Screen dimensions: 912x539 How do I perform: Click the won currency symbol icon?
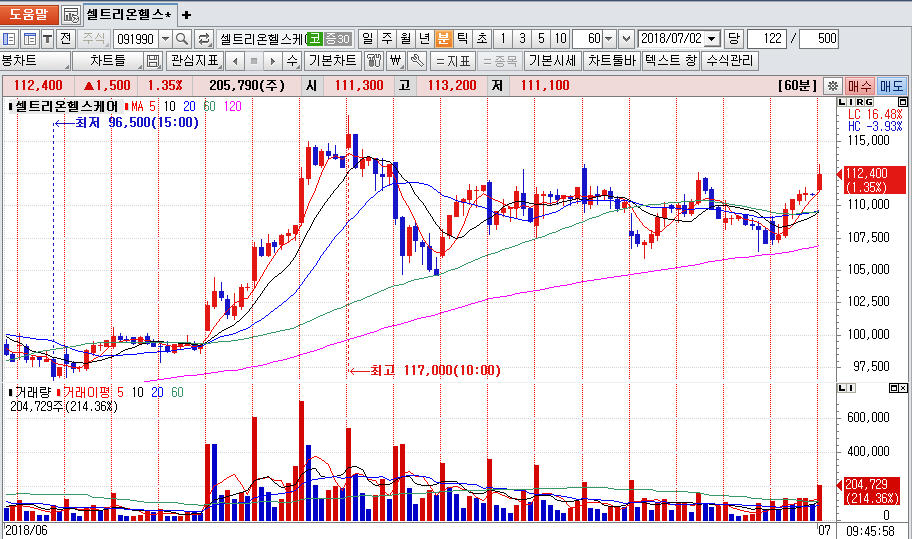[395, 61]
